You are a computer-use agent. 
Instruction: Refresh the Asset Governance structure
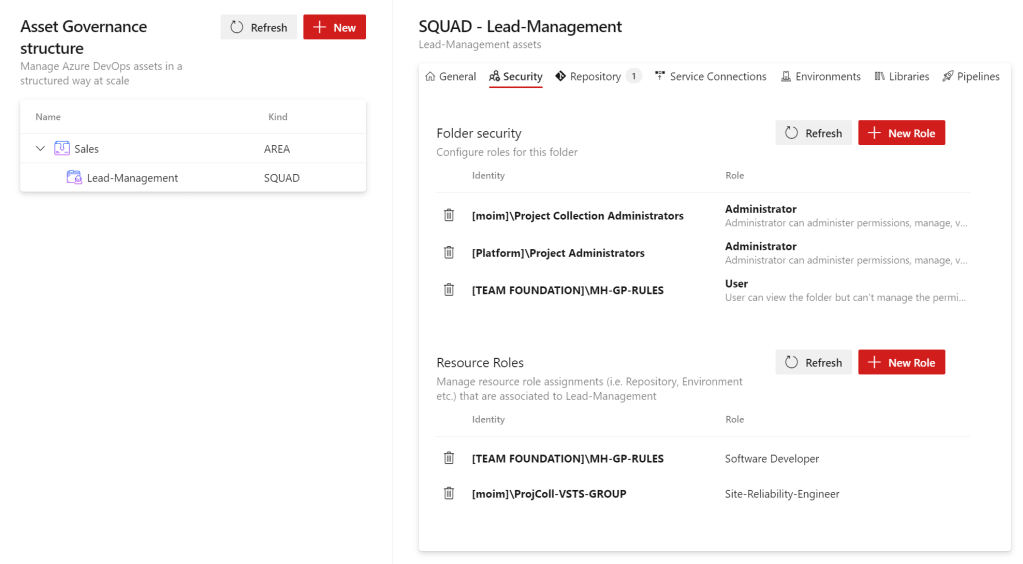coord(259,28)
